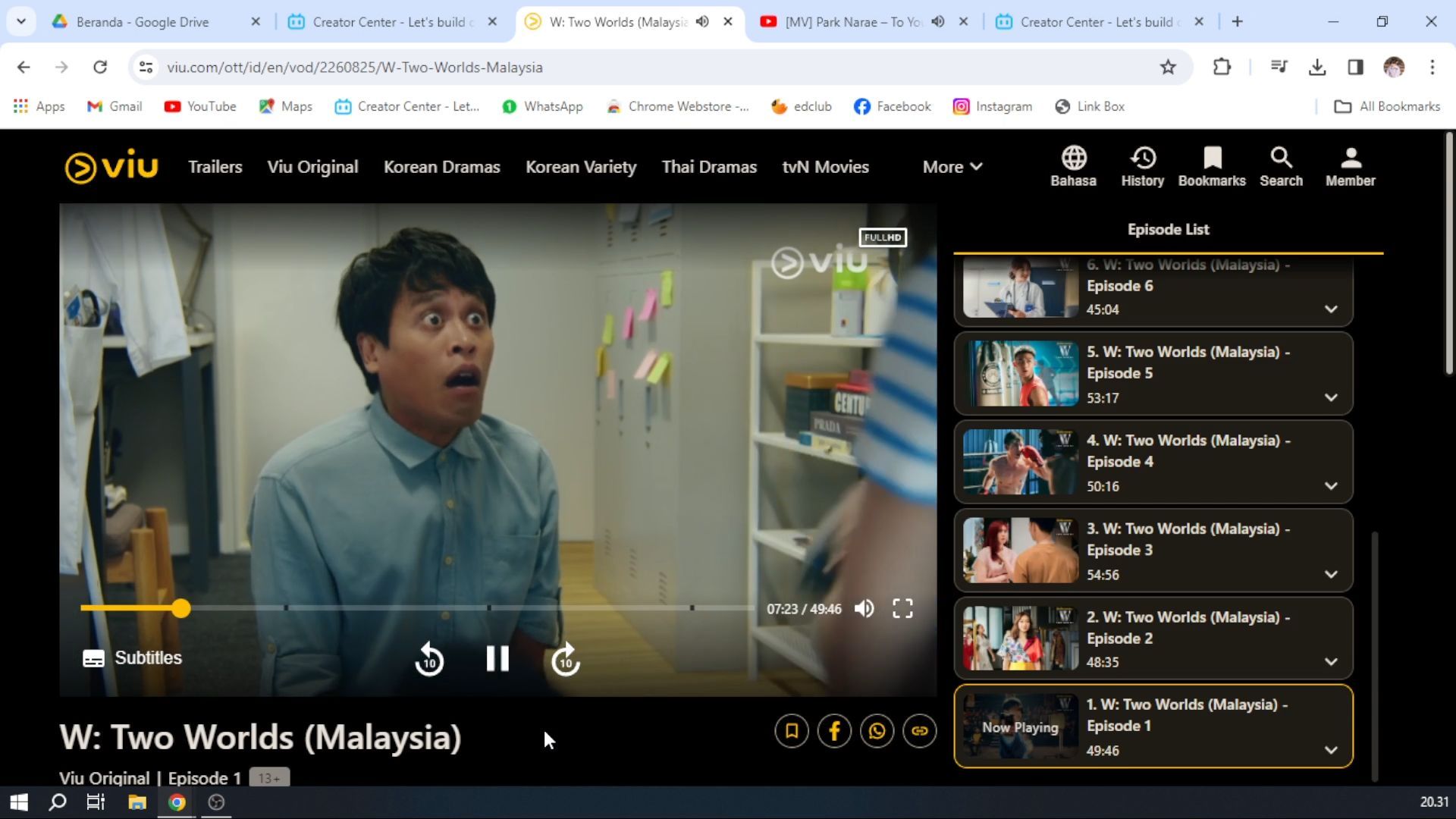Expand Episode 3 details chevron
This screenshot has width=1456, height=819.
tap(1331, 574)
